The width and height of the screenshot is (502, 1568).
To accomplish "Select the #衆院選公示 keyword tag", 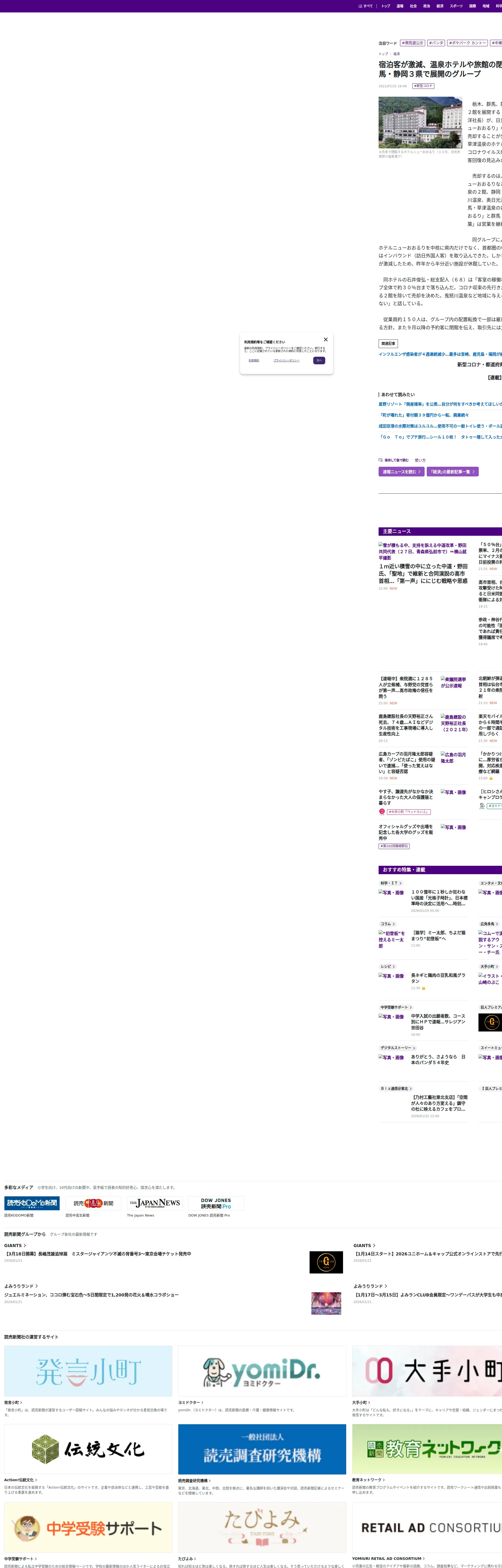I will tap(412, 43).
